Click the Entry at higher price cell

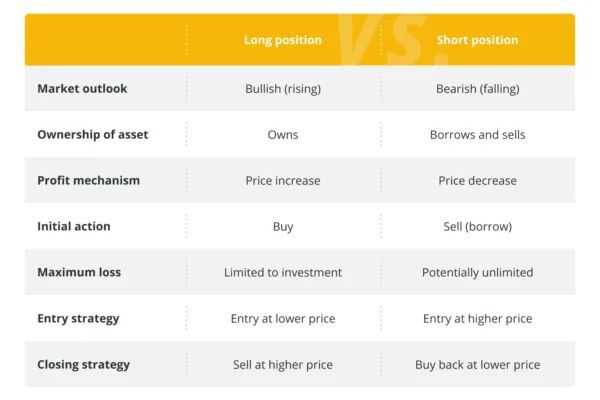point(478,318)
